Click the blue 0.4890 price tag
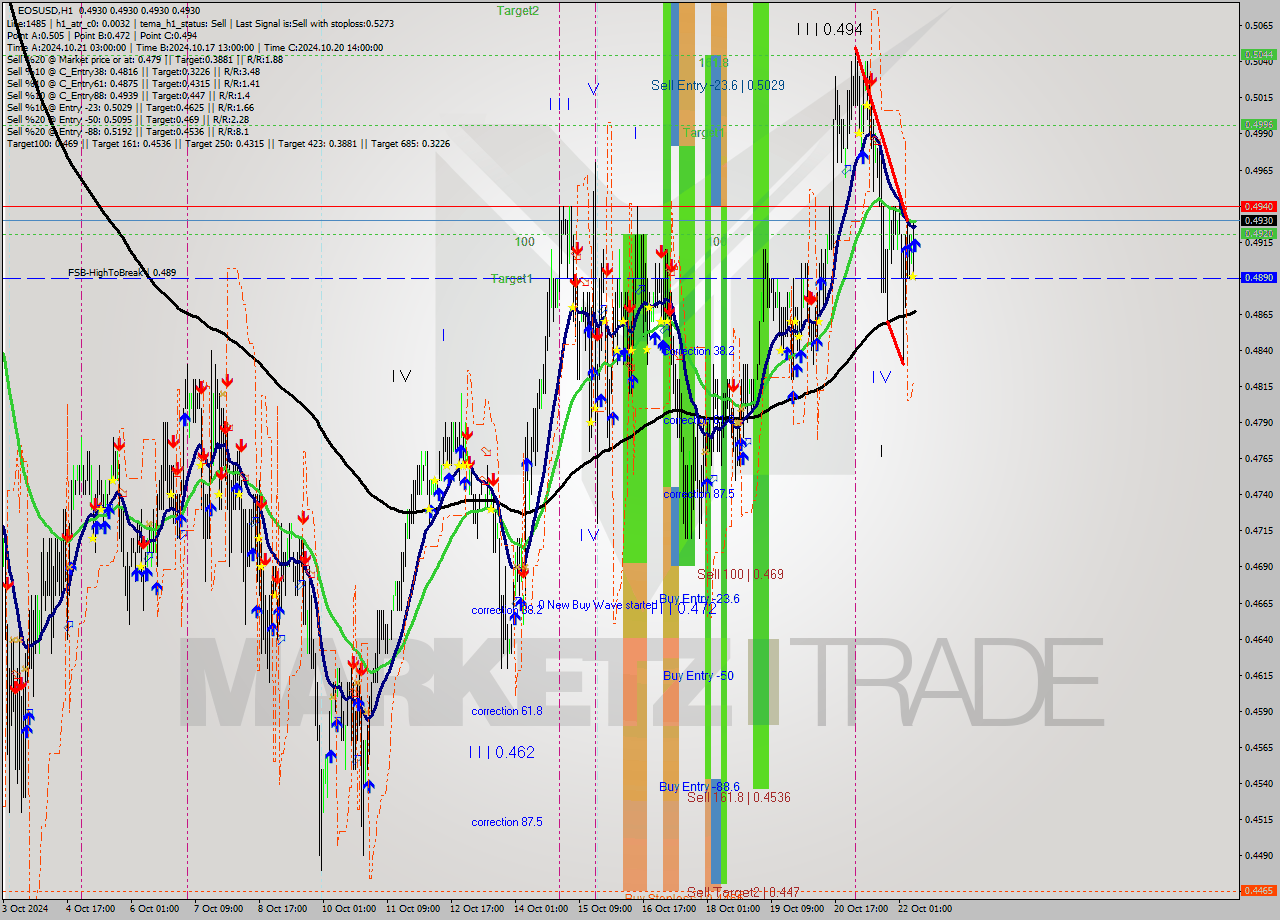1280x920 pixels. click(1257, 278)
